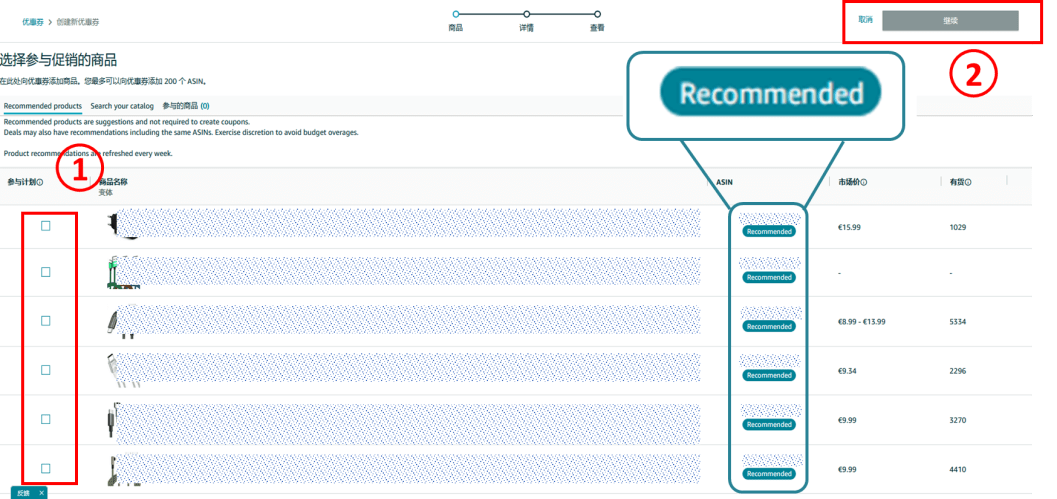The image size is (1057, 499).
Task: Click the 查看 step marker in progress bar
Action: click(x=597, y=14)
